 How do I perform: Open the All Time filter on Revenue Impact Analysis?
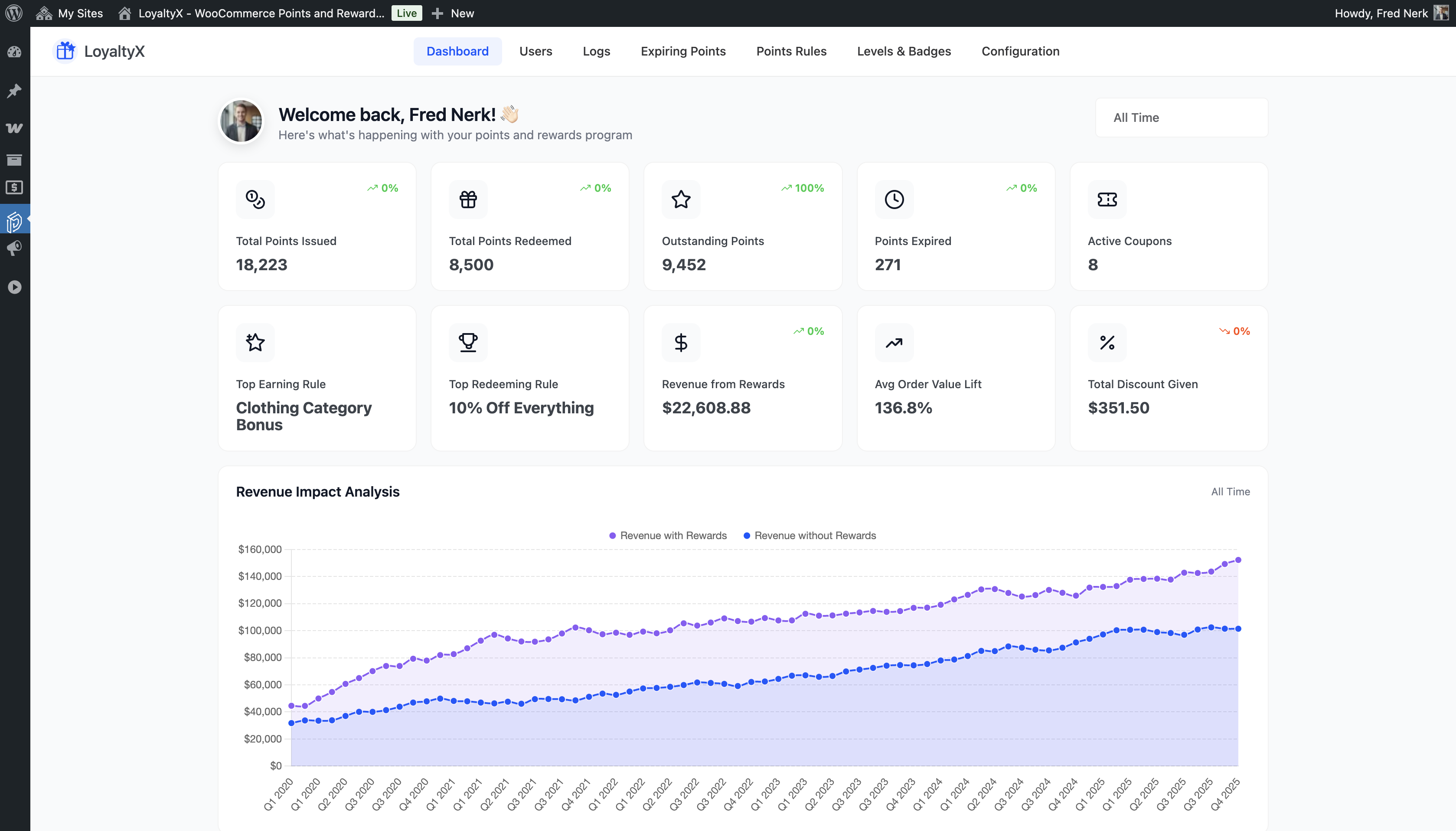point(1230,491)
